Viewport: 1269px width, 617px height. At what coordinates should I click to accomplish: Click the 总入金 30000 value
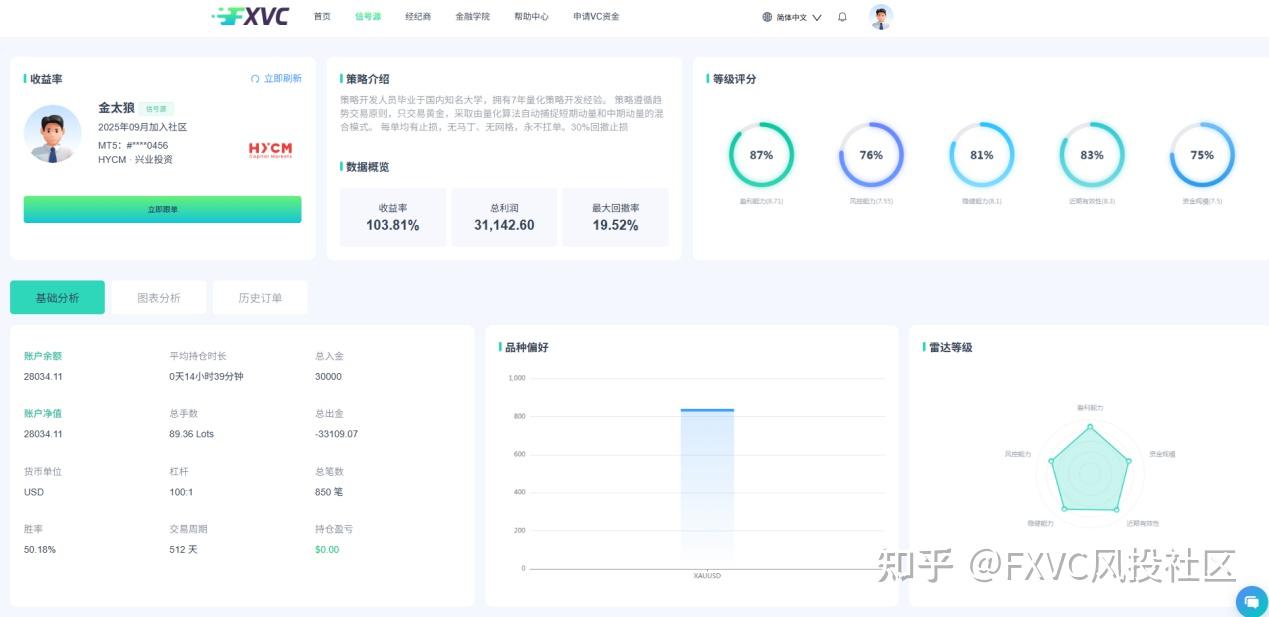click(328, 377)
